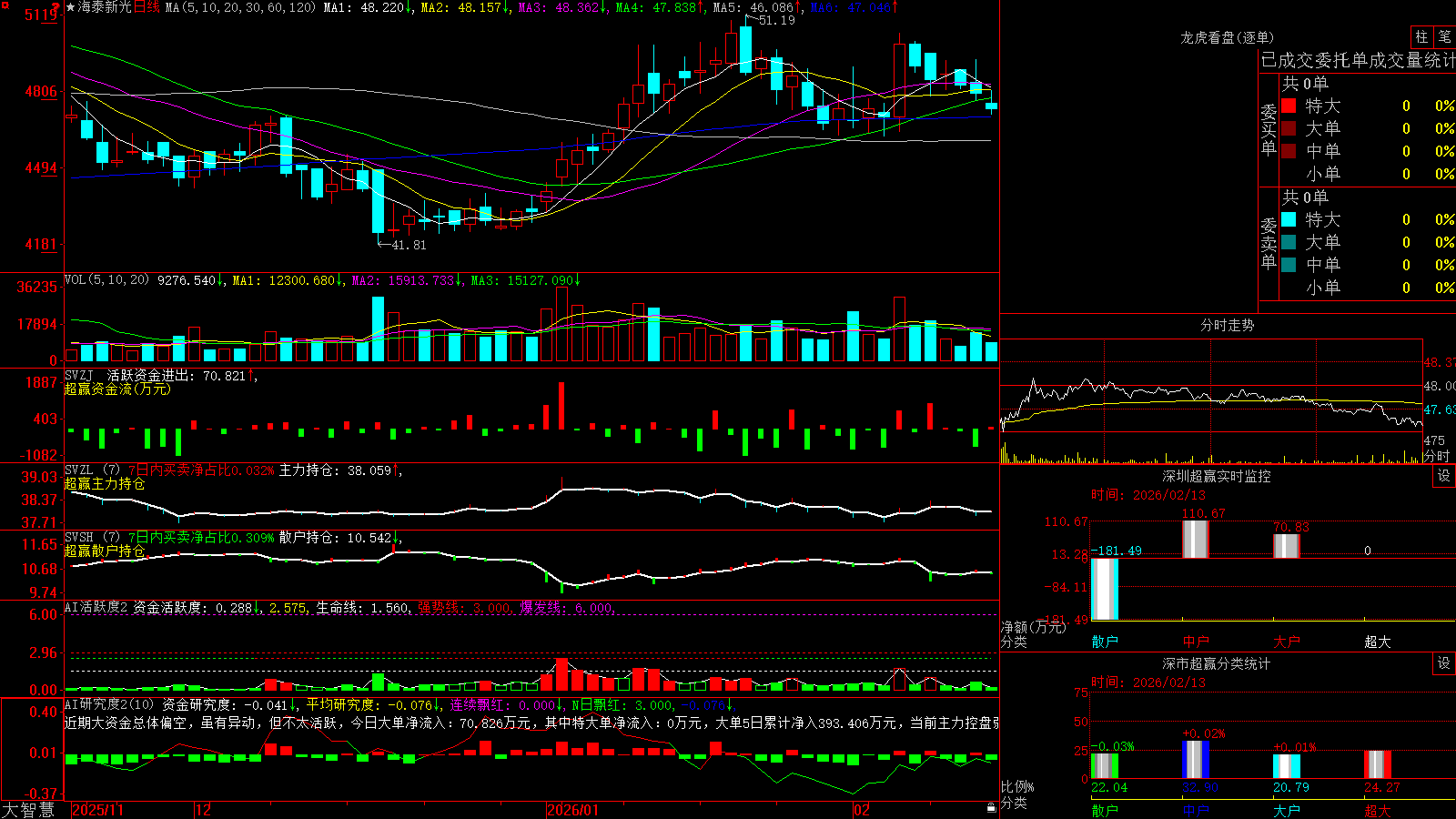Select the green 散户 22.04 bar
Image resolution: width=1456 pixels, height=819 pixels.
click(x=1105, y=765)
